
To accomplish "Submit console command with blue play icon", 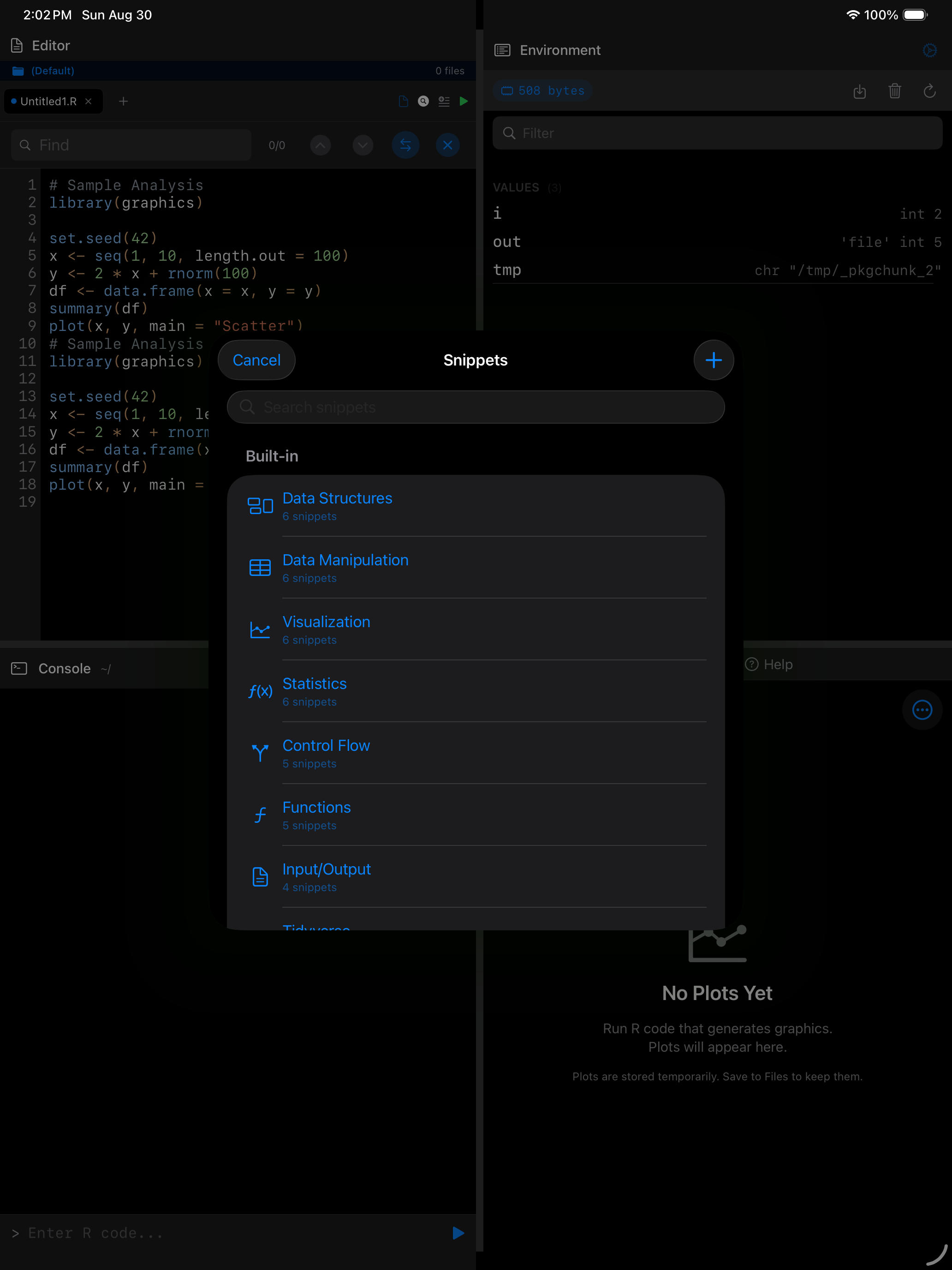I will (x=458, y=1233).
